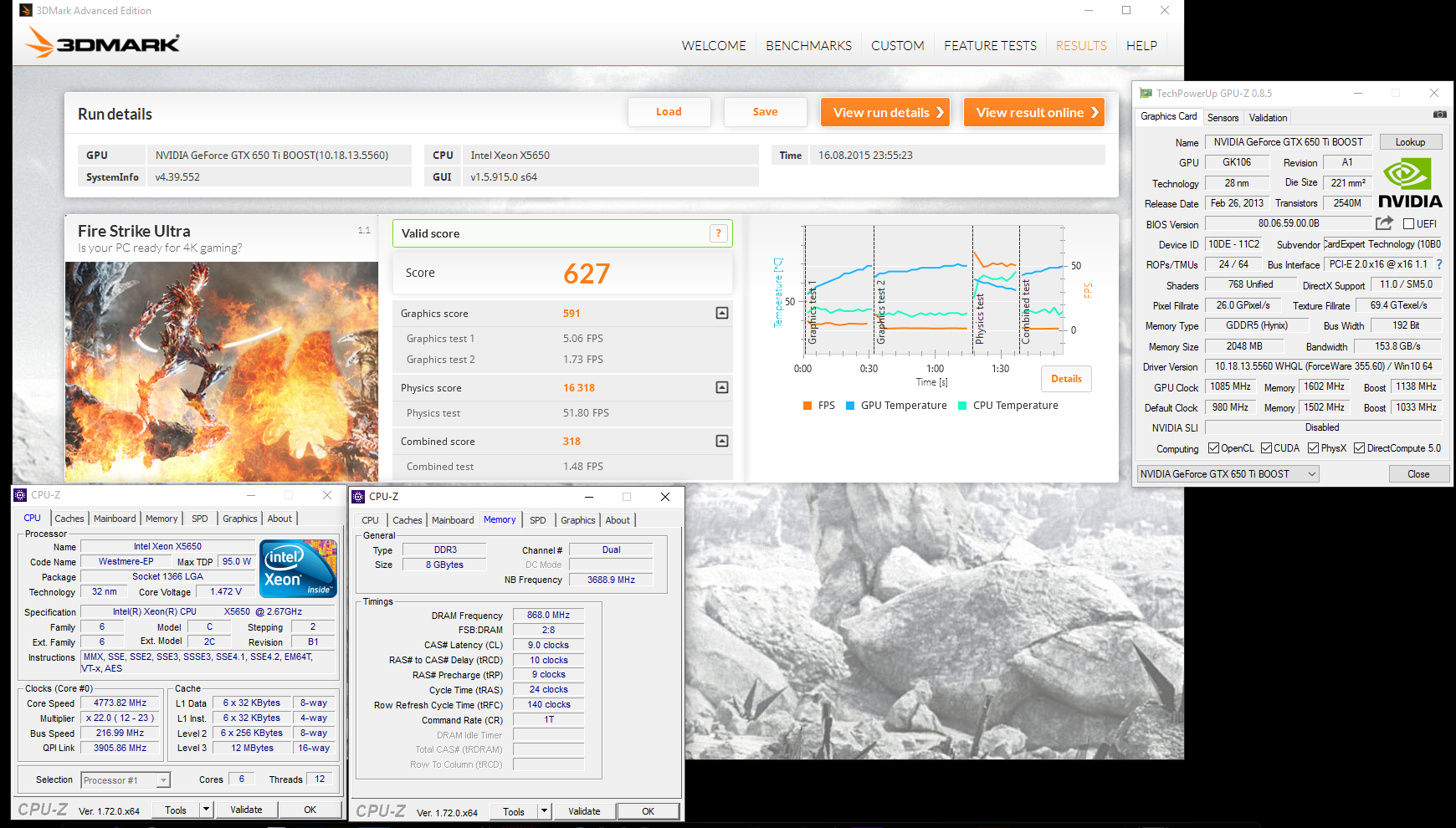The width and height of the screenshot is (1456, 828).
Task: Collapse the Combined score section
Action: (722, 441)
